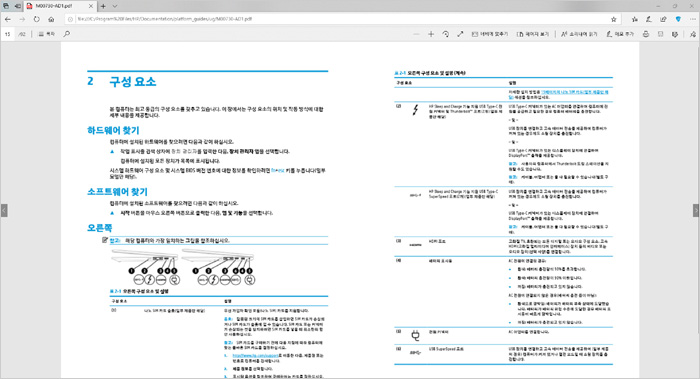Click add notes (메모 추가)
Viewport: 700px width, 379px height.
point(620,34)
